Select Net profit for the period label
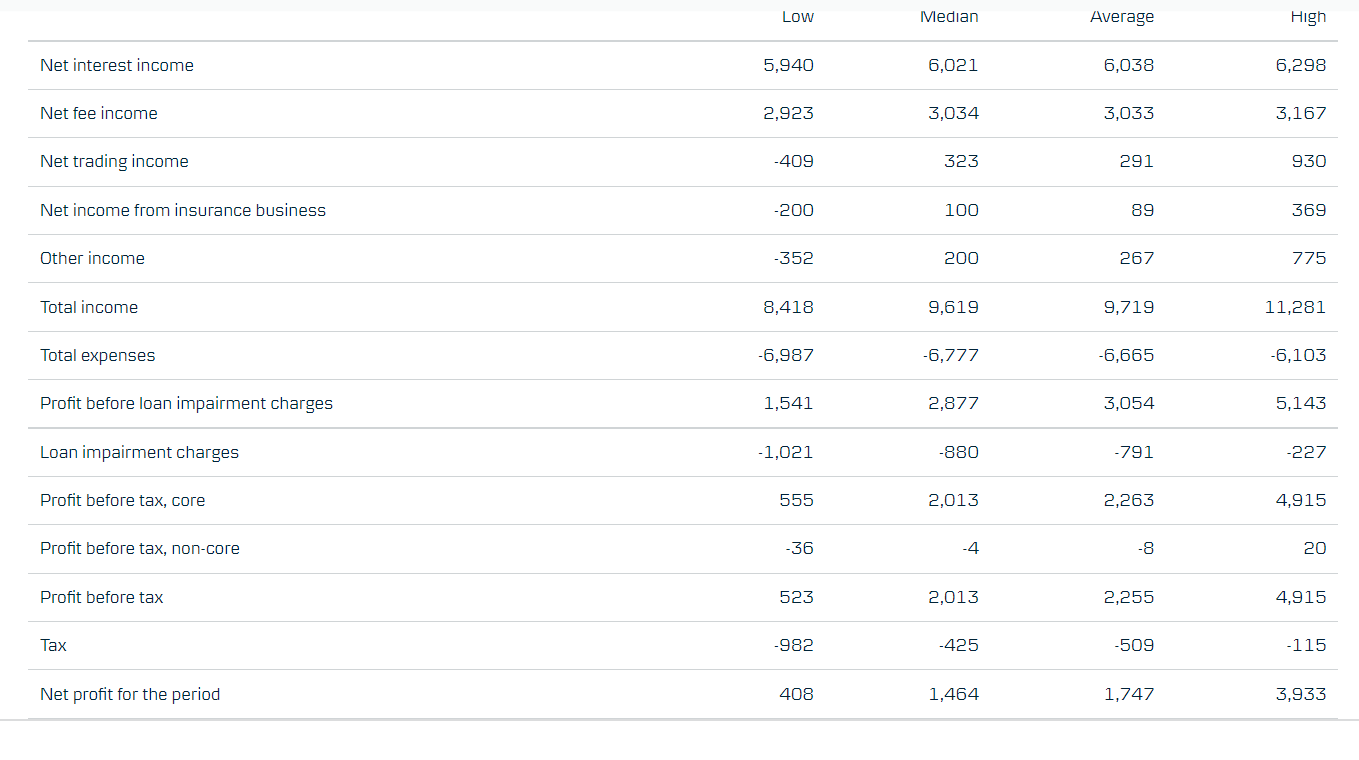 pos(130,694)
